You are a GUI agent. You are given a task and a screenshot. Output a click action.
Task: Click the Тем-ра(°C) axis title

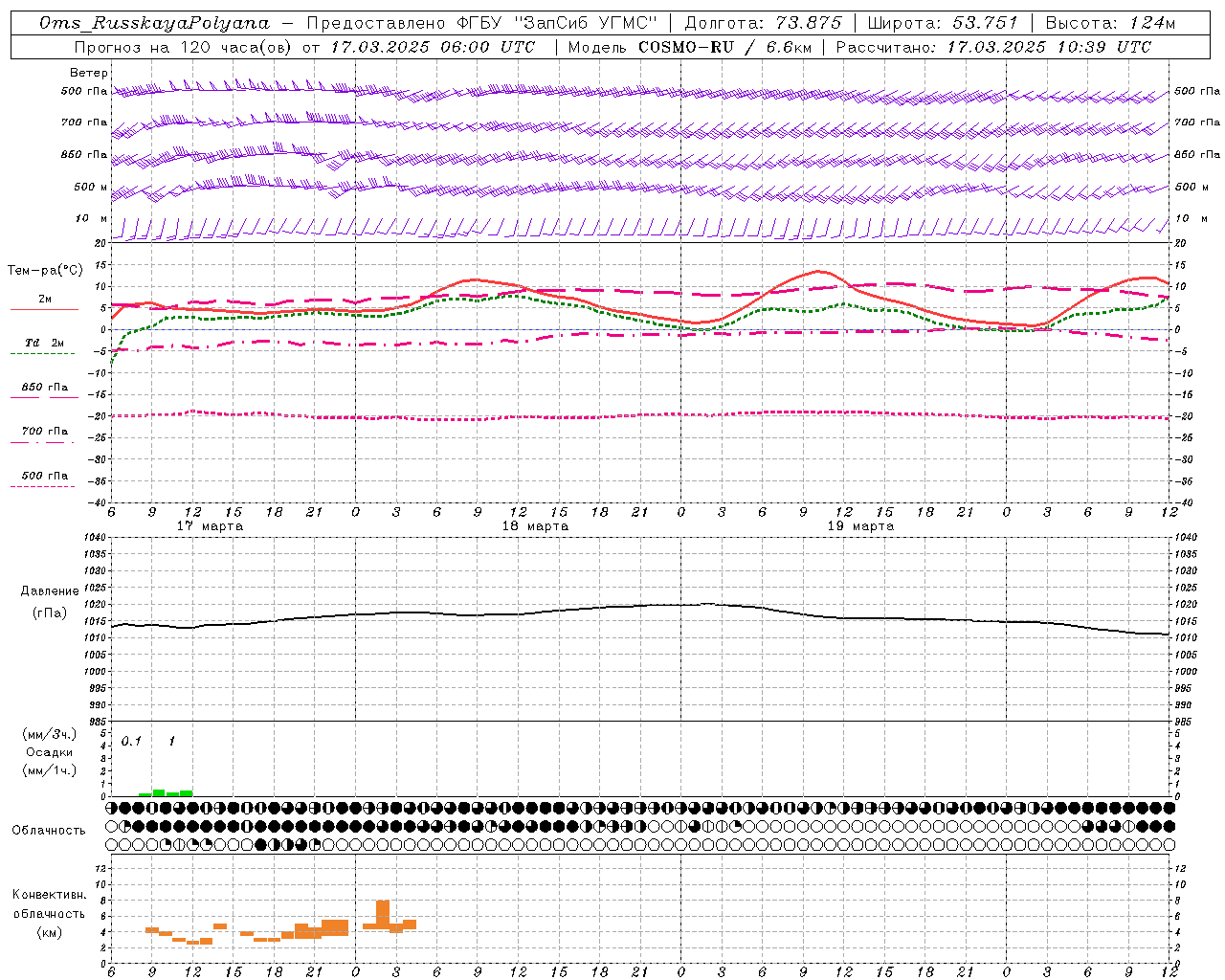tap(45, 271)
